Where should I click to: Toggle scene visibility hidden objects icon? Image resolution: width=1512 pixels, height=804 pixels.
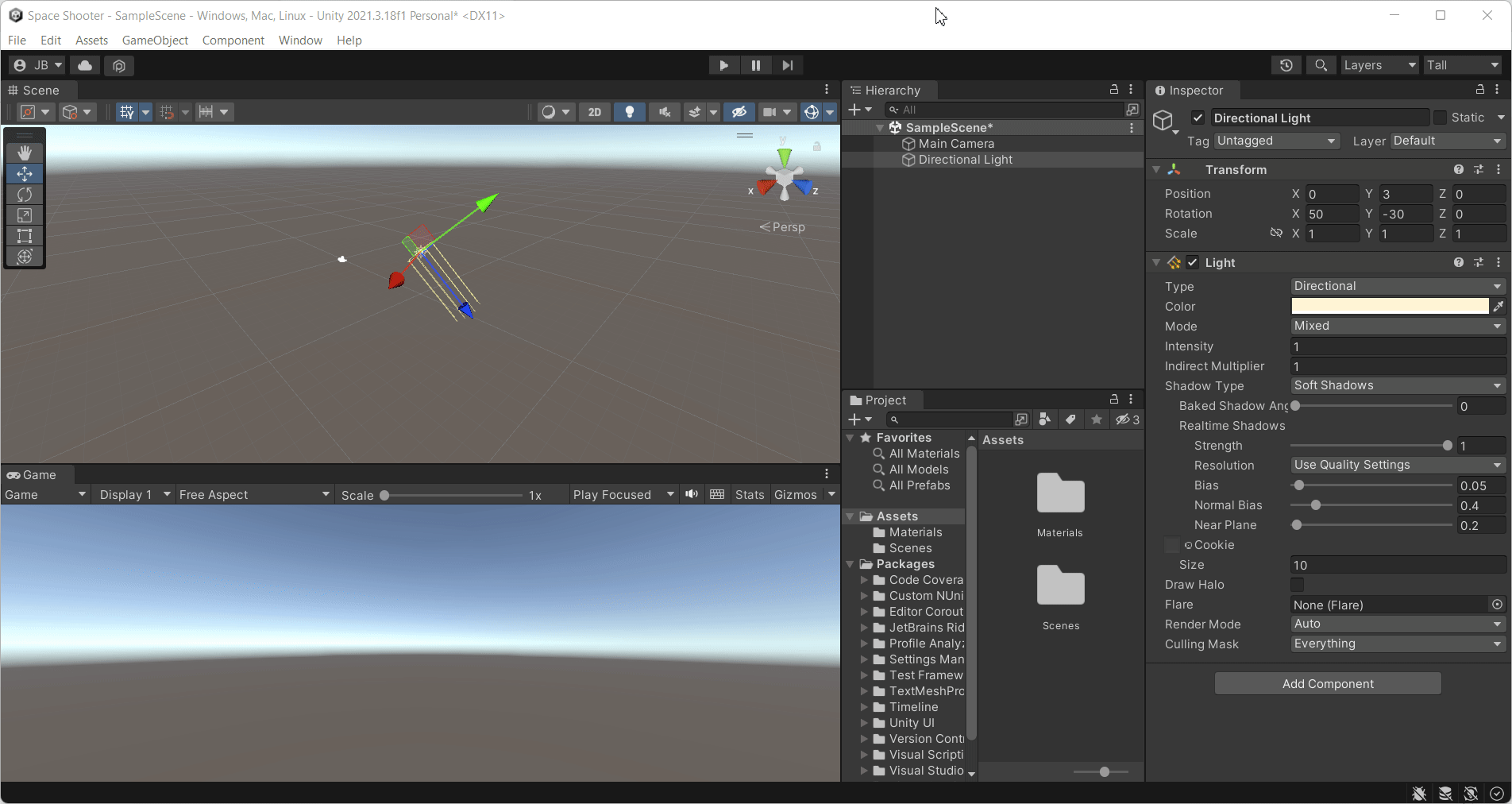point(739,112)
